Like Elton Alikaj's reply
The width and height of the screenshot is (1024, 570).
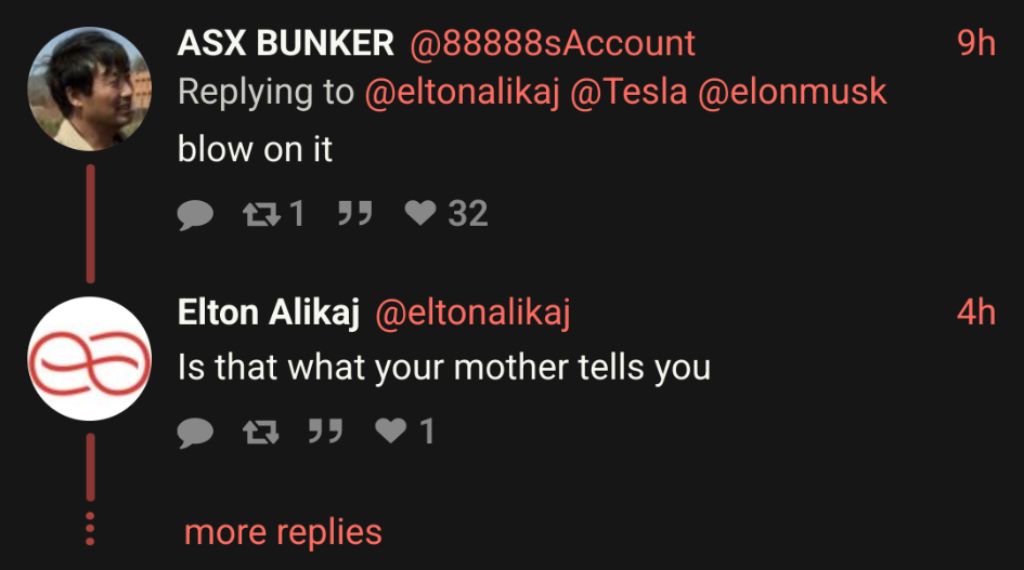point(389,432)
